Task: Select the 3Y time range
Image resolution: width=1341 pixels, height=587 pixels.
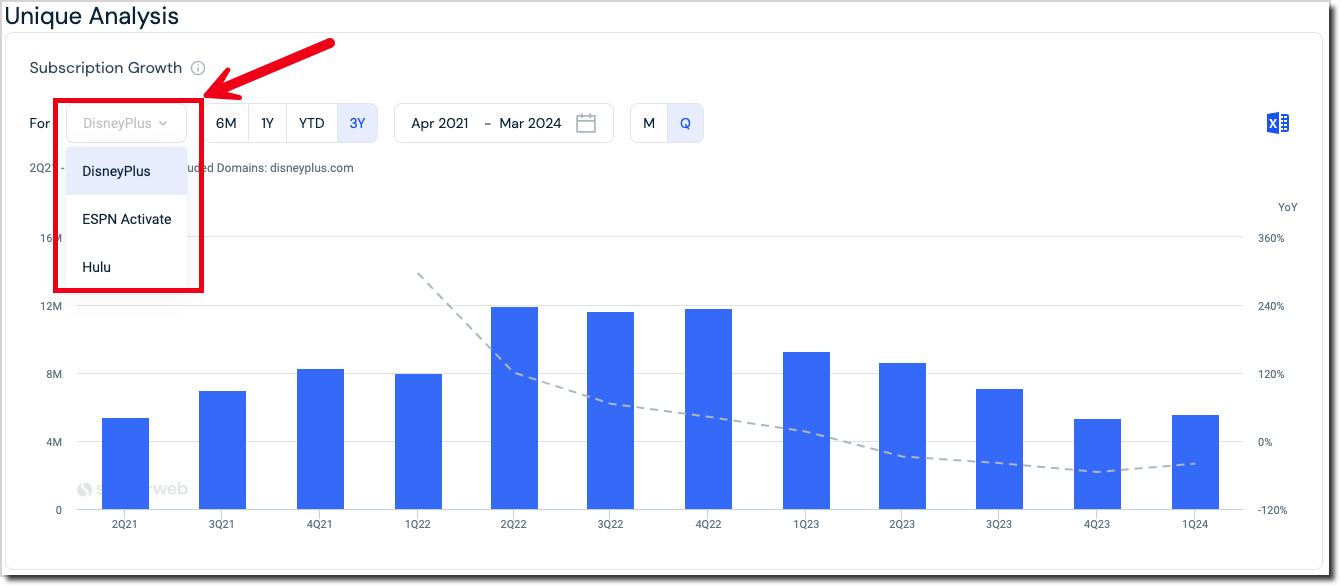Action: pyautogui.click(x=357, y=123)
